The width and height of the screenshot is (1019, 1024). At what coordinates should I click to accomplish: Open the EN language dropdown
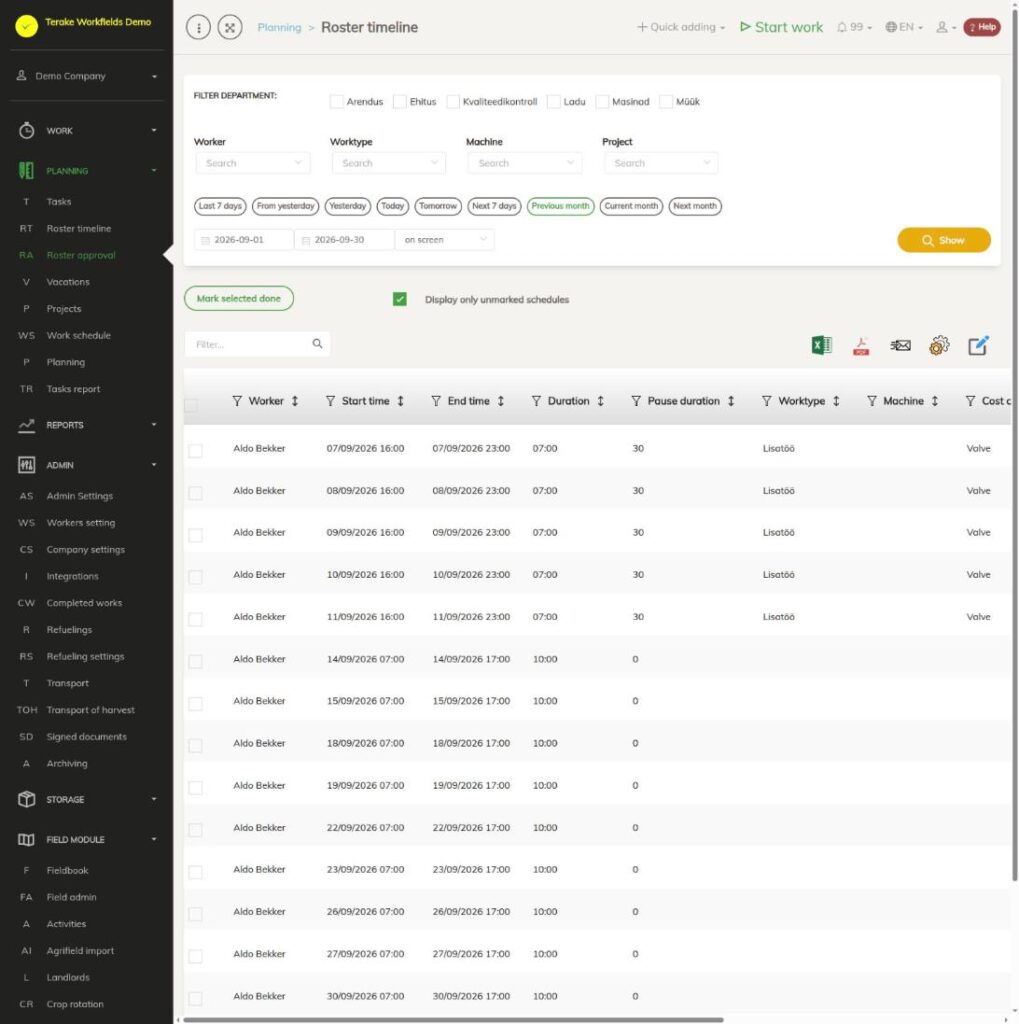pos(904,27)
